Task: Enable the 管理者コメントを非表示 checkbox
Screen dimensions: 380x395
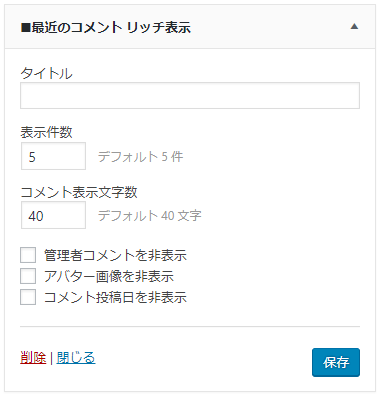Action: 28,255
